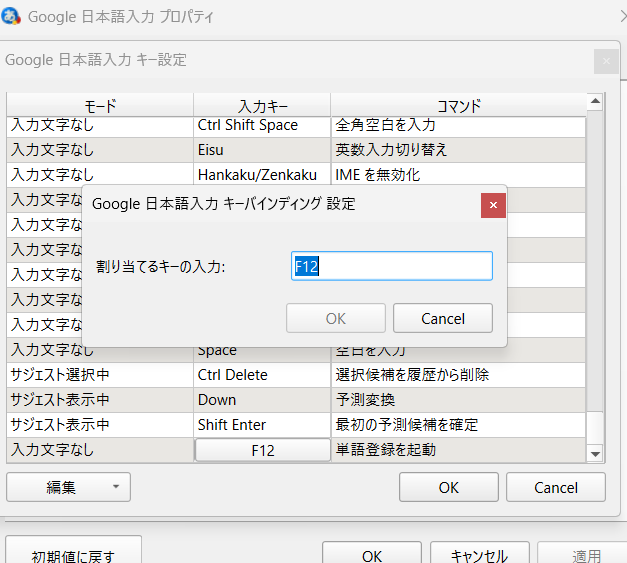Select the 選択候補を履歴から削除 command cell
The height and width of the screenshot is (563, 627).
458,375
